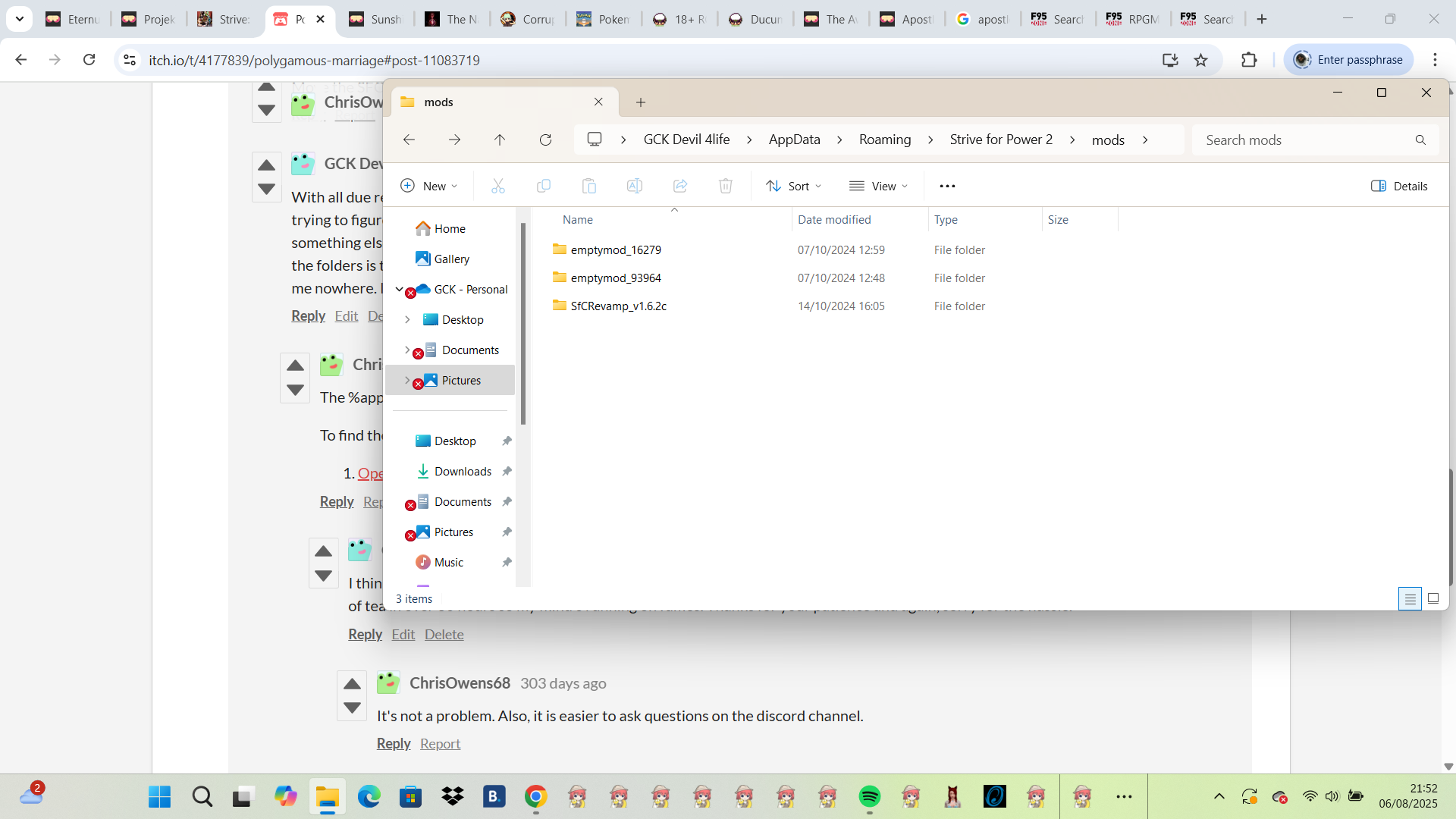Switch to the Sunsh browser tab
The image size is (1456, 819).
(x=376, y=19)
